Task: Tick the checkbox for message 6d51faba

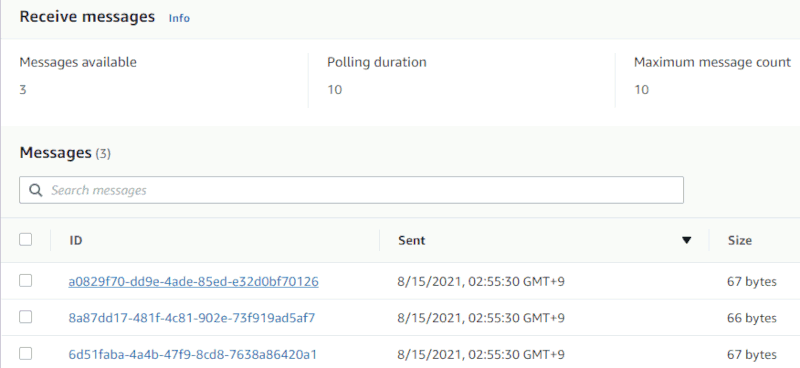Action: [26, 354]
